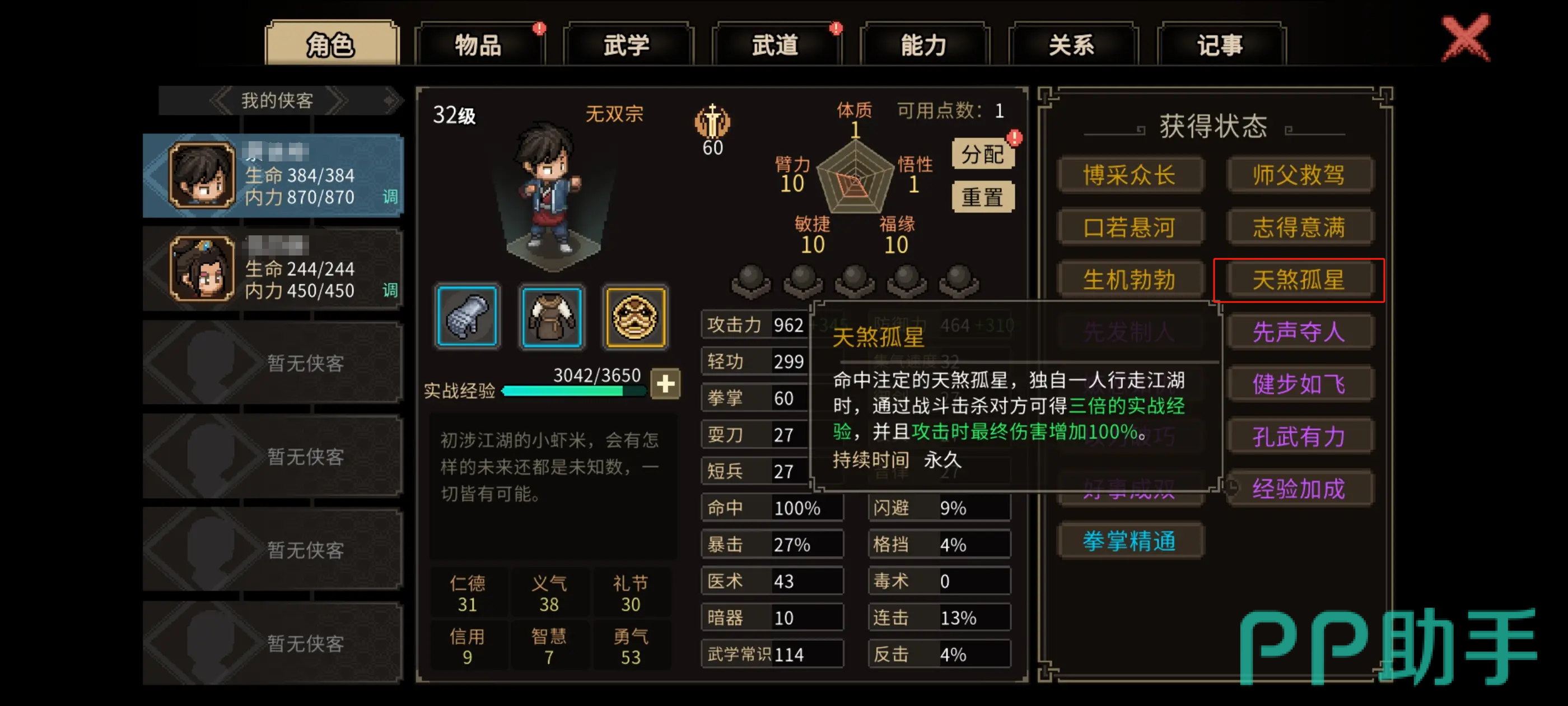The height and width of the screenshot is (706, 1568).
Task: Select the golden mask accessory slot
Action: click(x=635, y=316)
